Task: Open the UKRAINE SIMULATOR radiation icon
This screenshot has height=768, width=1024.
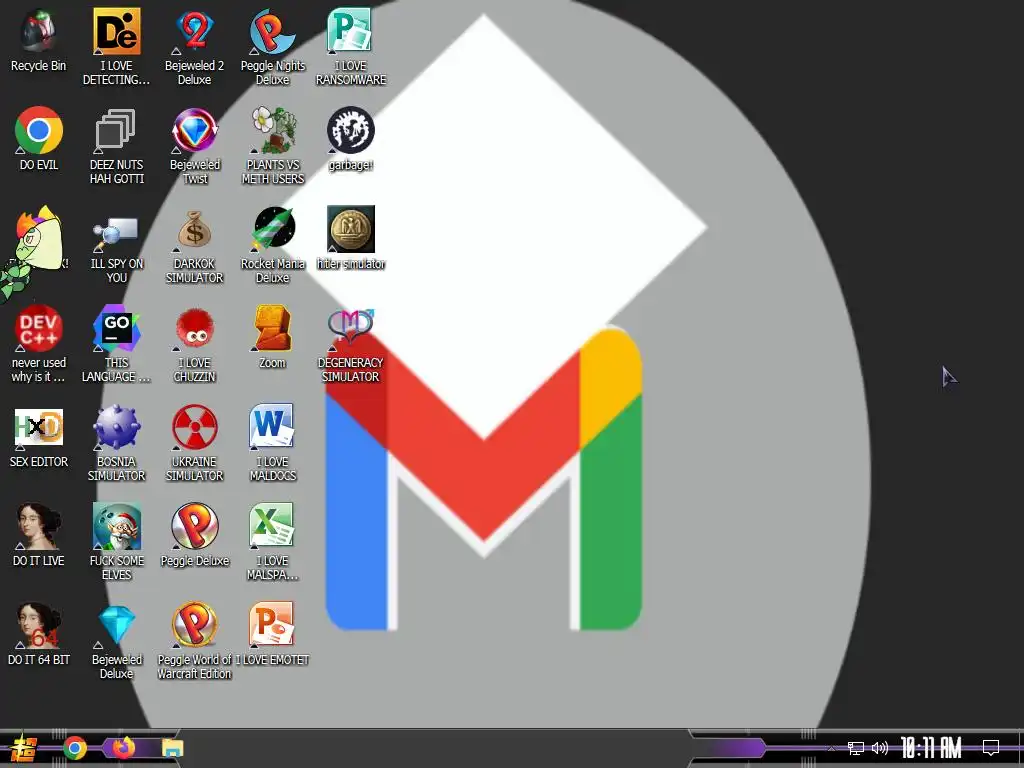Action: tap(195, 427)
